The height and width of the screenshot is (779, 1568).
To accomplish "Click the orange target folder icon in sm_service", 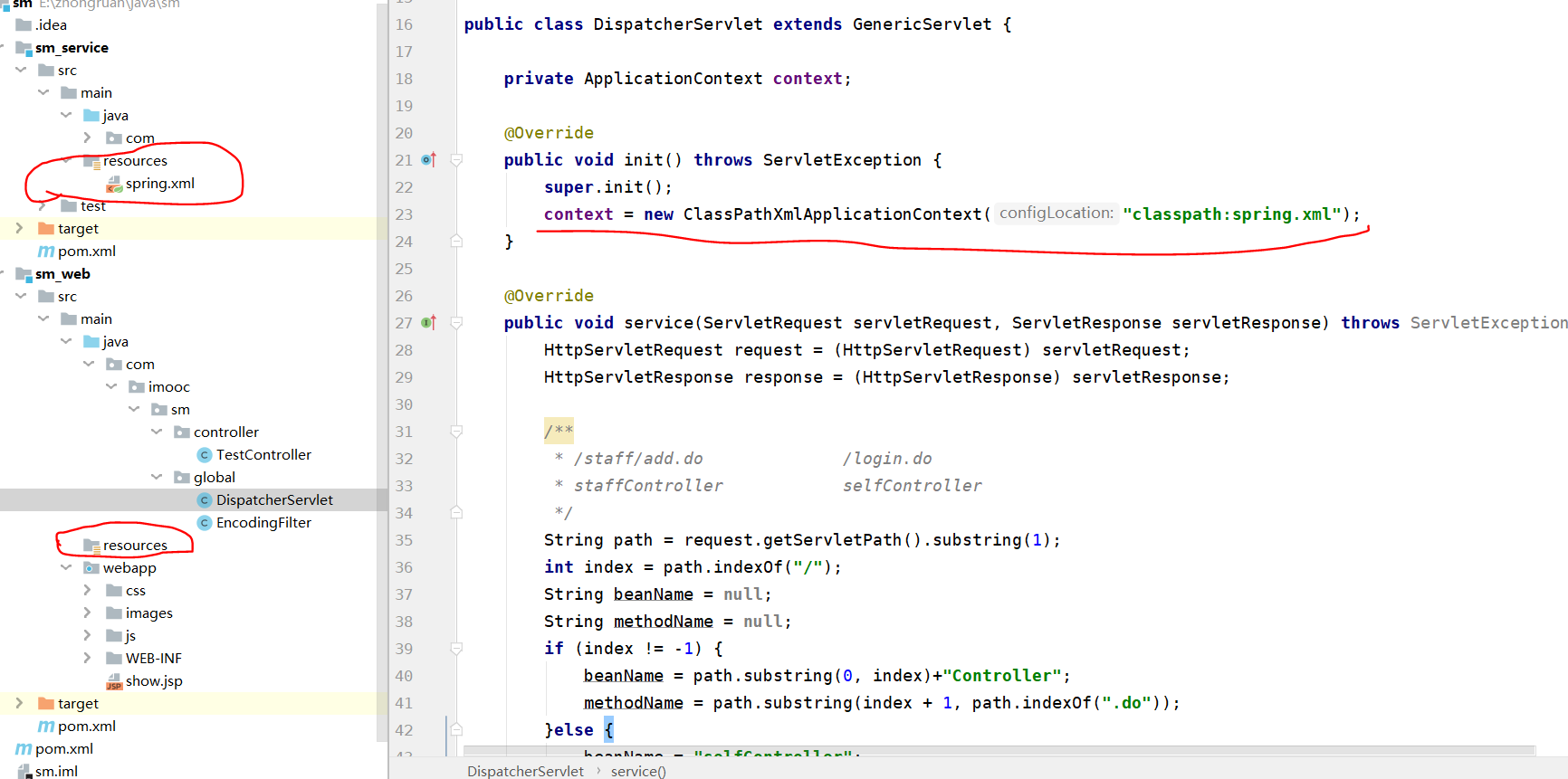I will pos(46,228).
